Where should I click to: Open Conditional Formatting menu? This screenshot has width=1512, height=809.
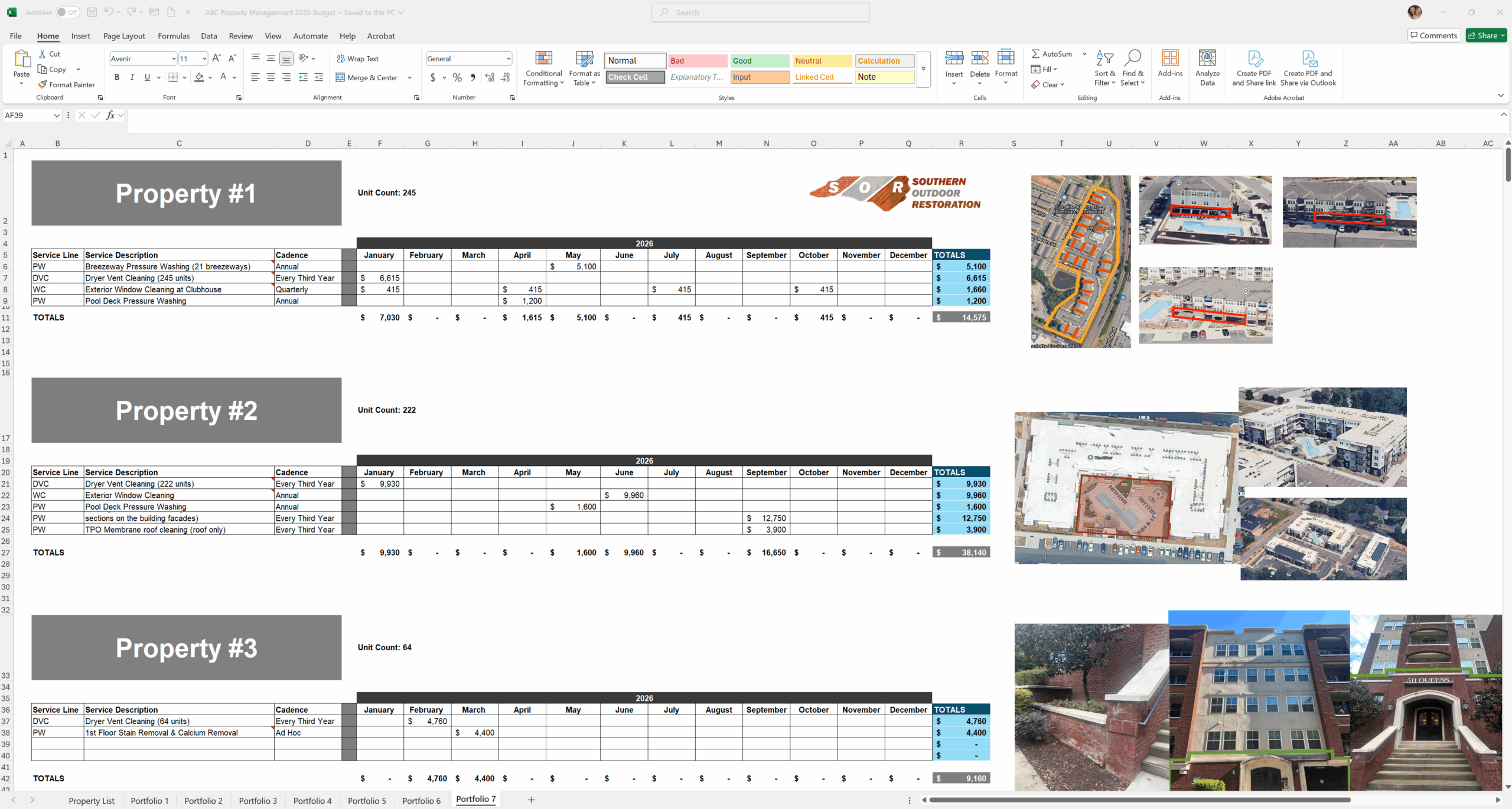click(x=543, y=68)
